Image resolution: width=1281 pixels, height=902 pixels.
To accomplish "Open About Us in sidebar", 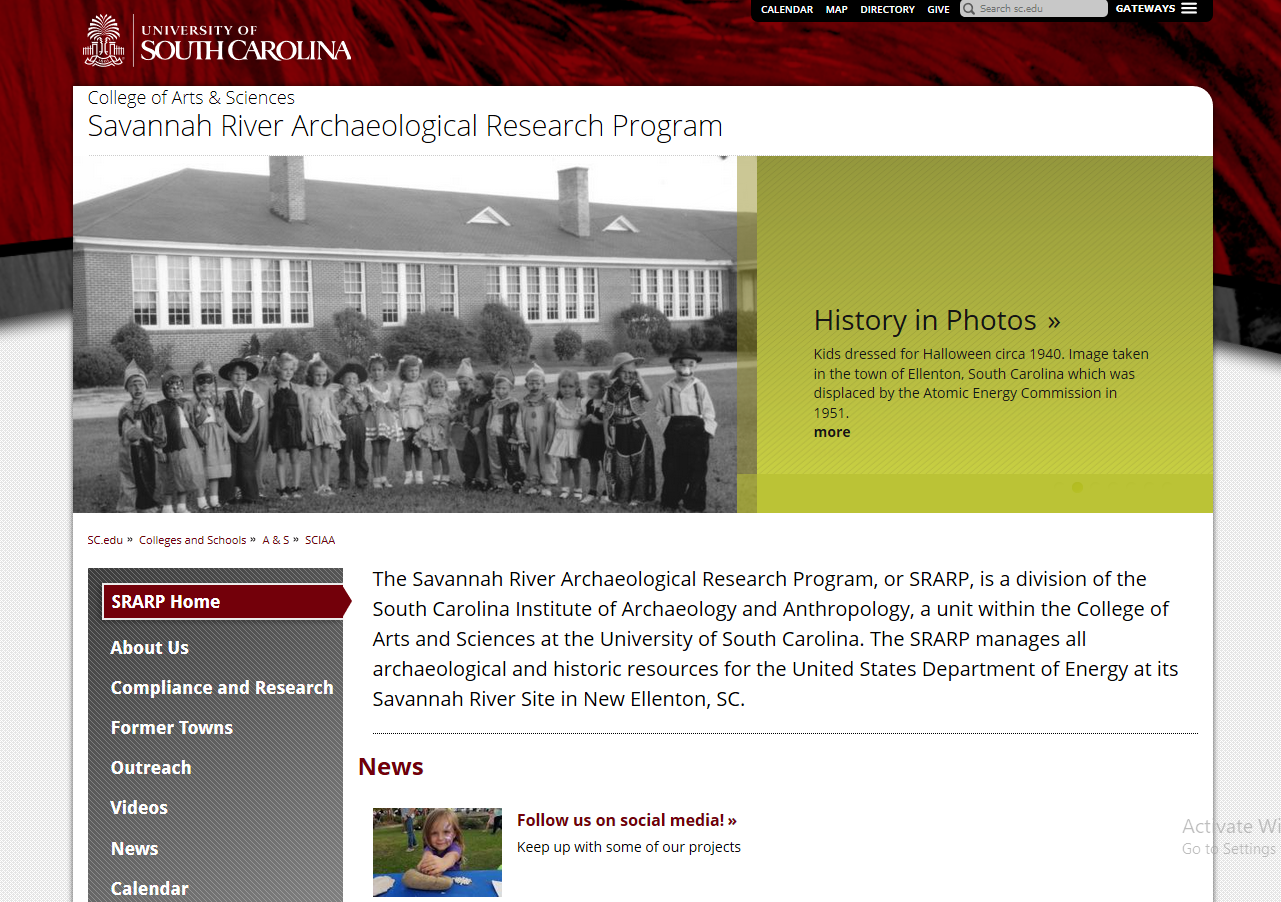I will tap(150, 647).
